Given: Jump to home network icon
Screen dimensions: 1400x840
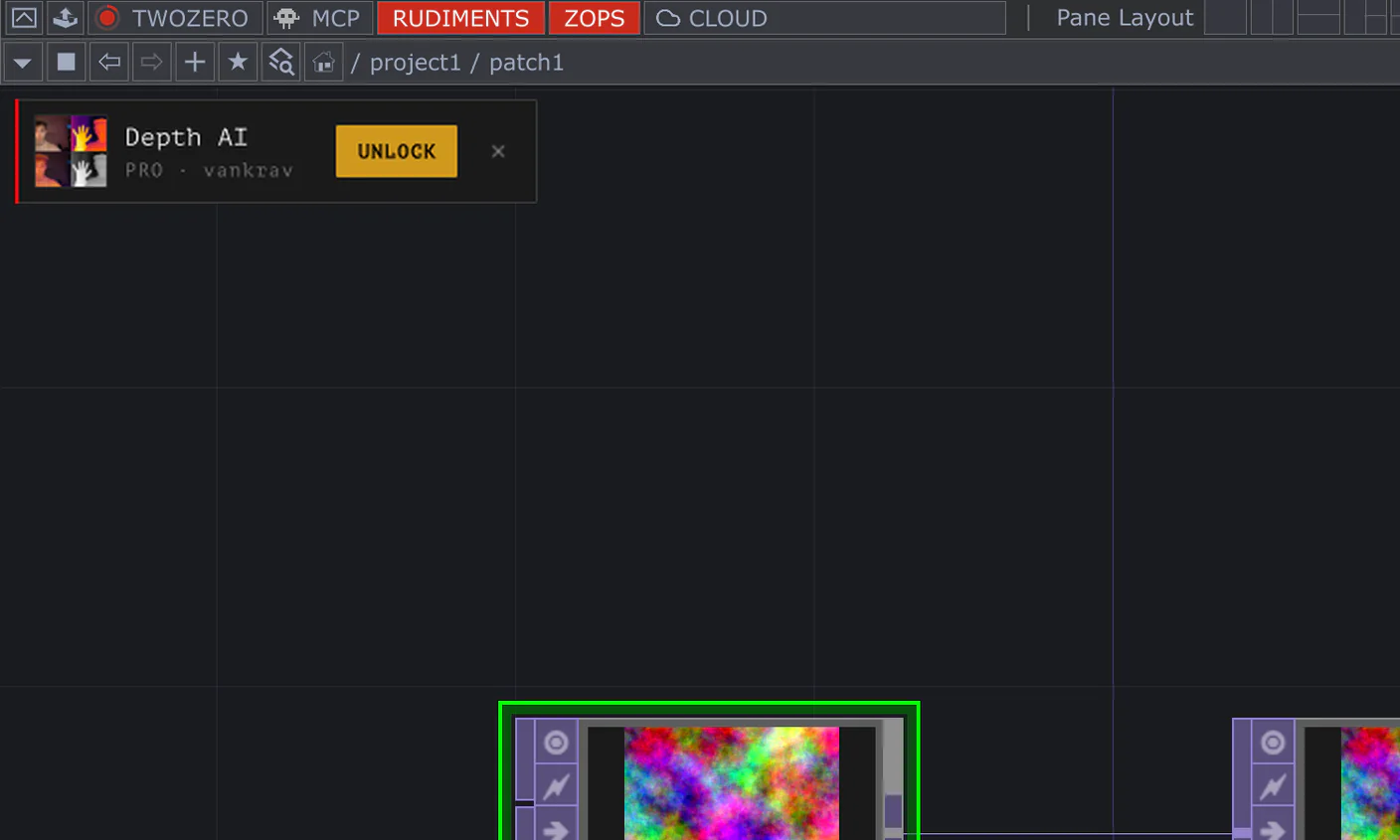Looking at the screenshot, I should click(x=323, y=63).
